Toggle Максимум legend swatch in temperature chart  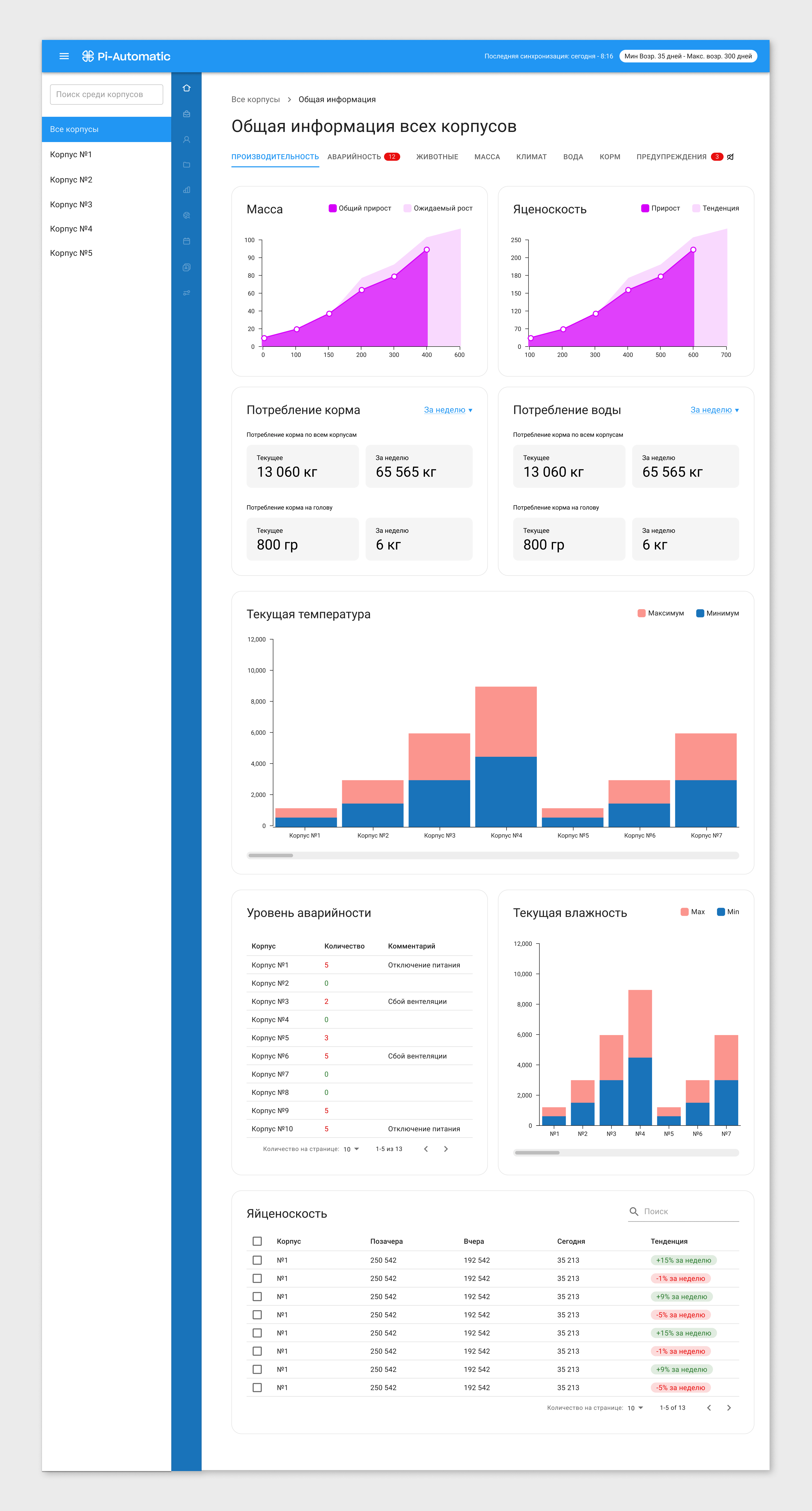(x=641, y=613)
